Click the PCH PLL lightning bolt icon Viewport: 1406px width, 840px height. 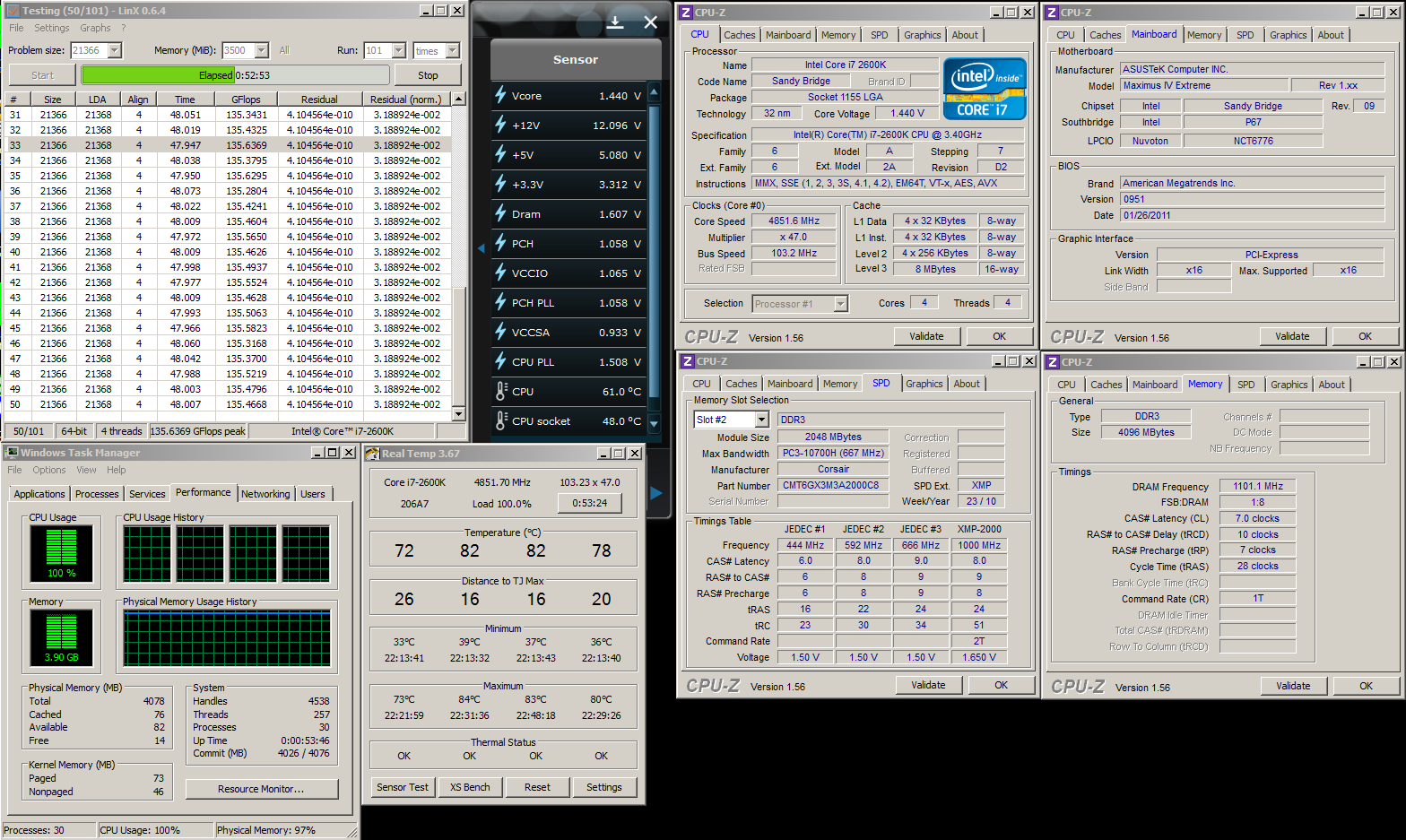click(500, 302)
